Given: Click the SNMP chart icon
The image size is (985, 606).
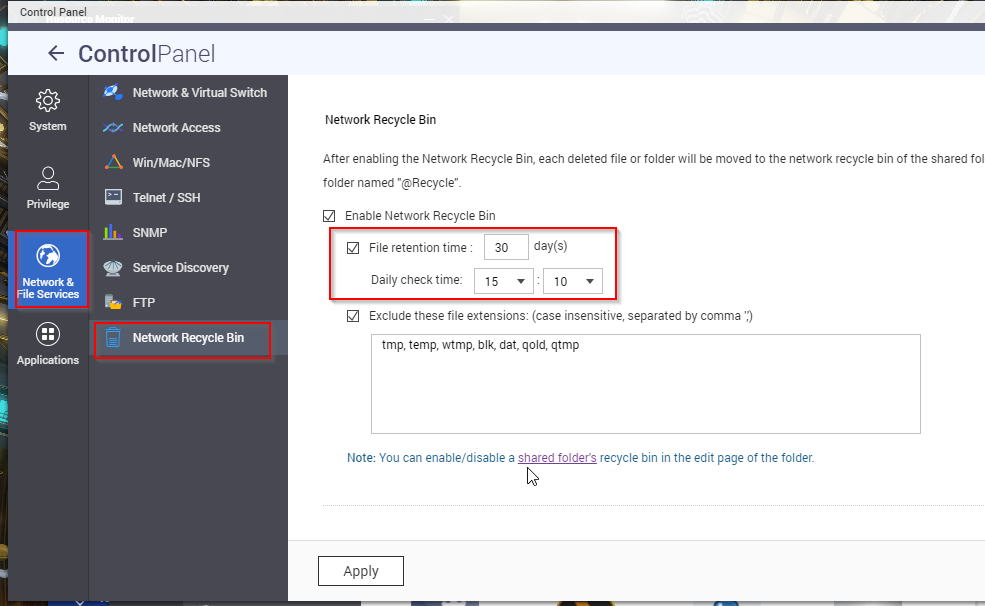Looking at the screenshot, I should tap(113, 233).
